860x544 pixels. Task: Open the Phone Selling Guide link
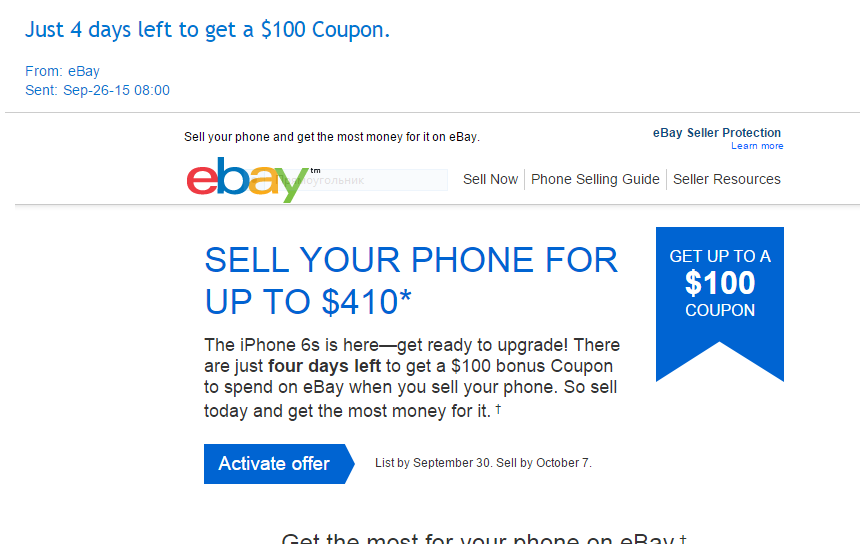coord(595,179)
